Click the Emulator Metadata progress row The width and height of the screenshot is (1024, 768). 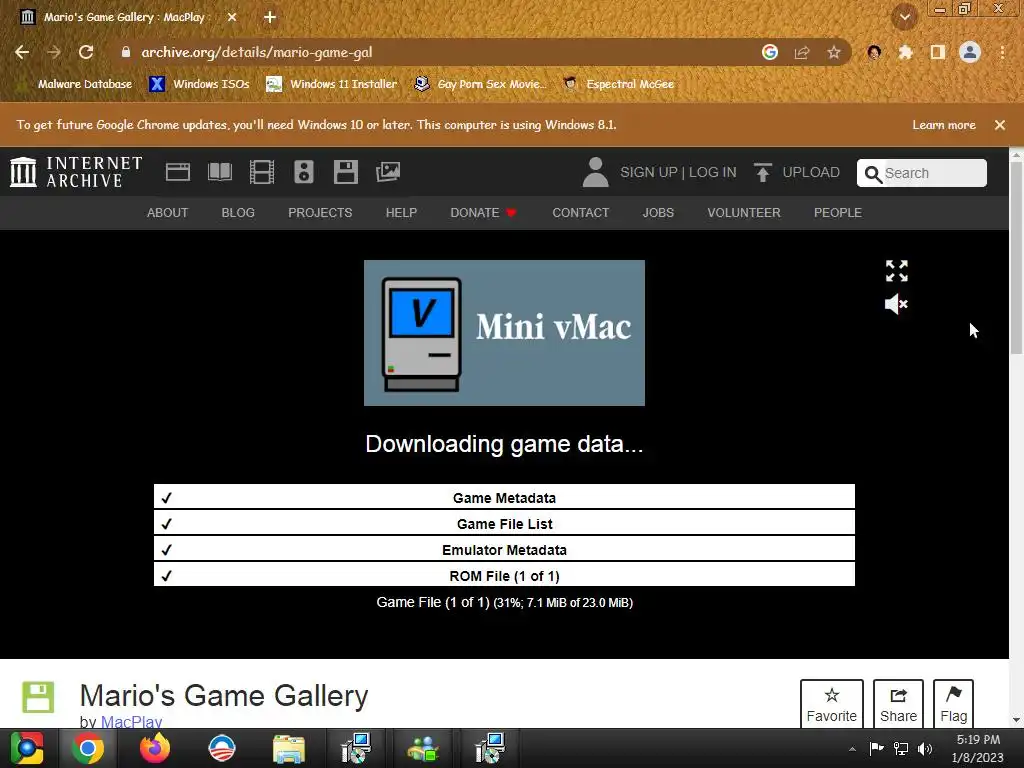point(504,549)
